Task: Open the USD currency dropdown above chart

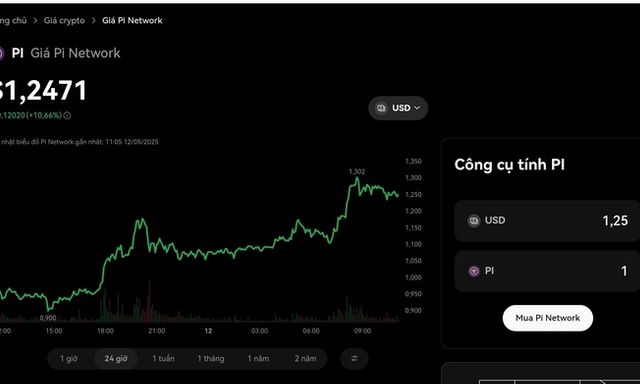Action: pos(398,108)
